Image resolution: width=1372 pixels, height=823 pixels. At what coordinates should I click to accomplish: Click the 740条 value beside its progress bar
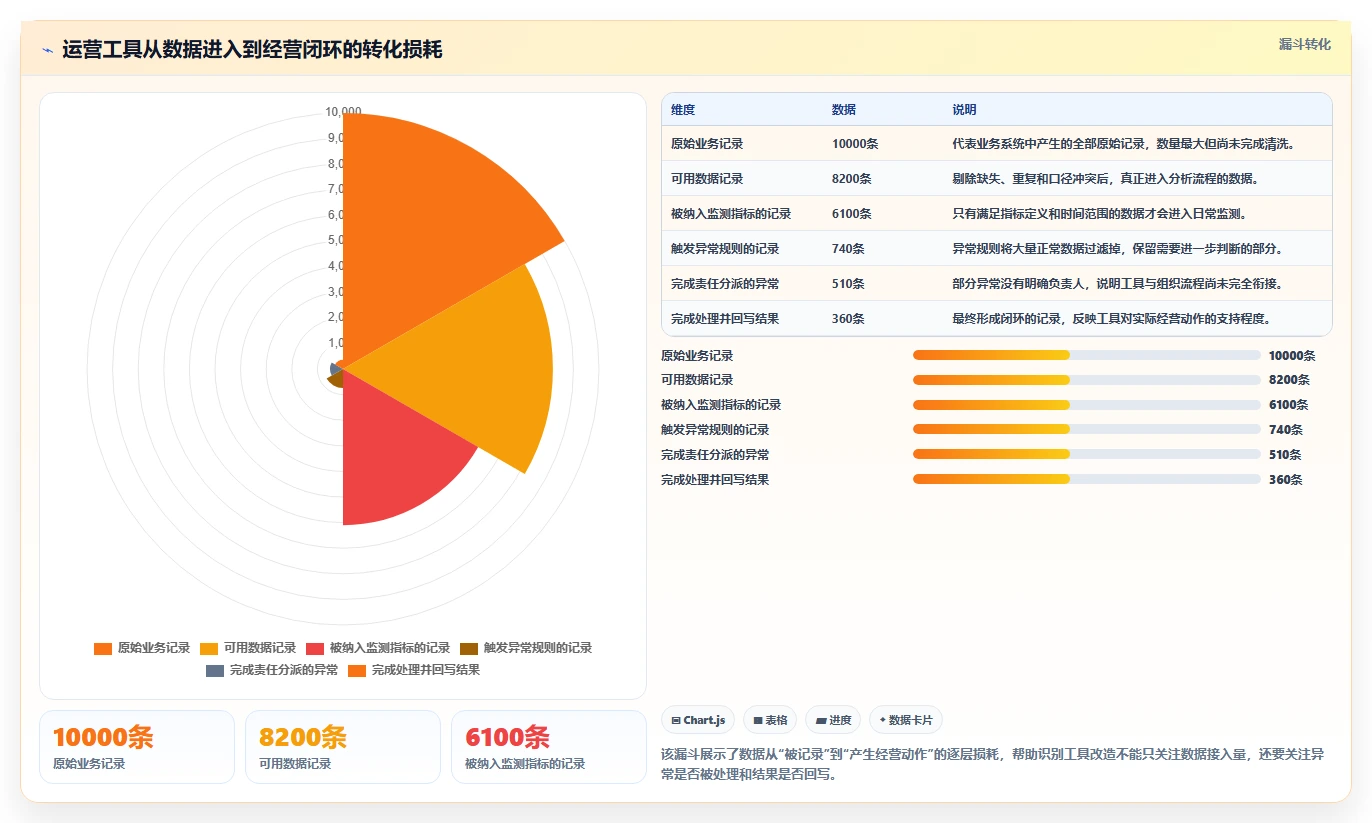(1285, 430)
